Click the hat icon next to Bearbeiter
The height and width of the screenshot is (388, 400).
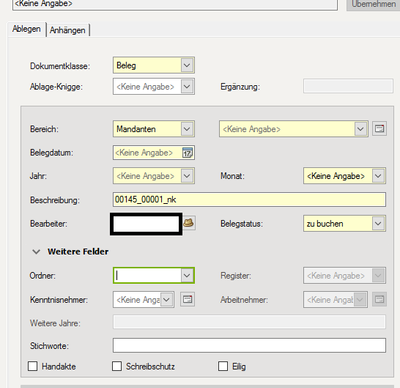pos(189,223)
